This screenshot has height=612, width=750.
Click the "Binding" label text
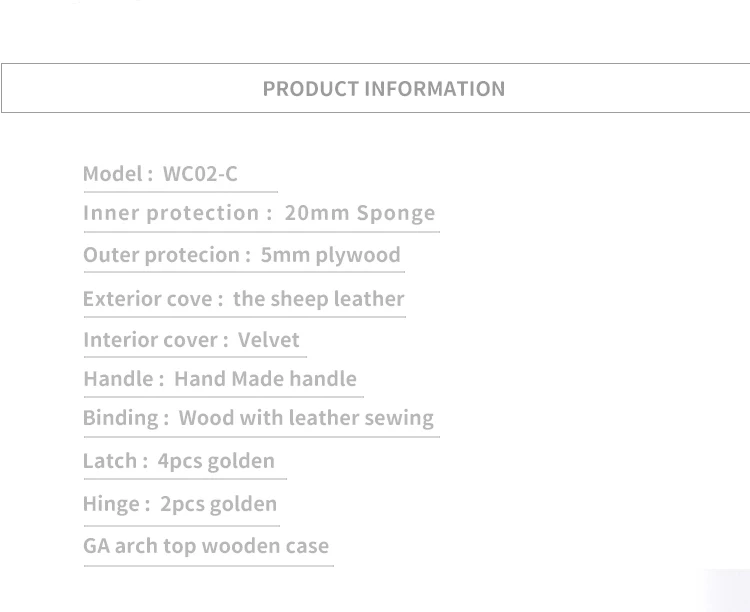[x=120, y=418]
